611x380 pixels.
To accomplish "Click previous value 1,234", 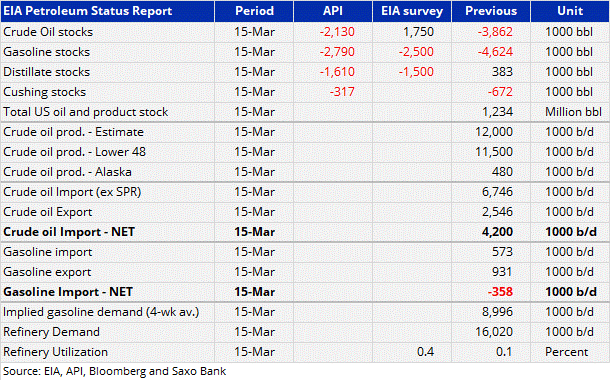I will (x=497, y=112).
